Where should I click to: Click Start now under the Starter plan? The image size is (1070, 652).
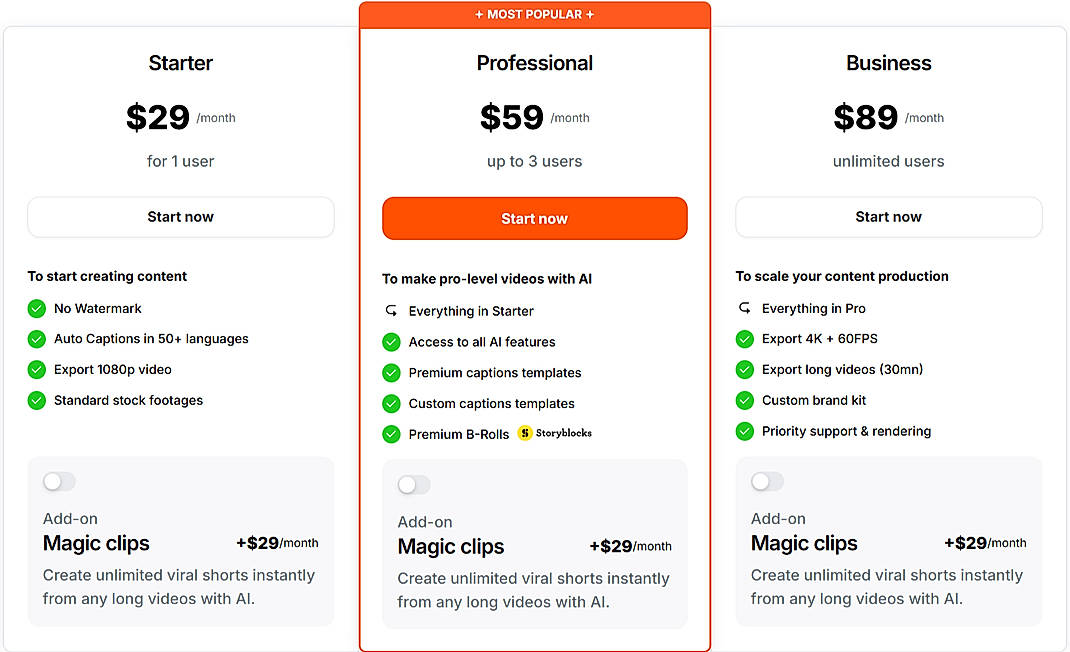pyautogui.click(x=180, y=217)
